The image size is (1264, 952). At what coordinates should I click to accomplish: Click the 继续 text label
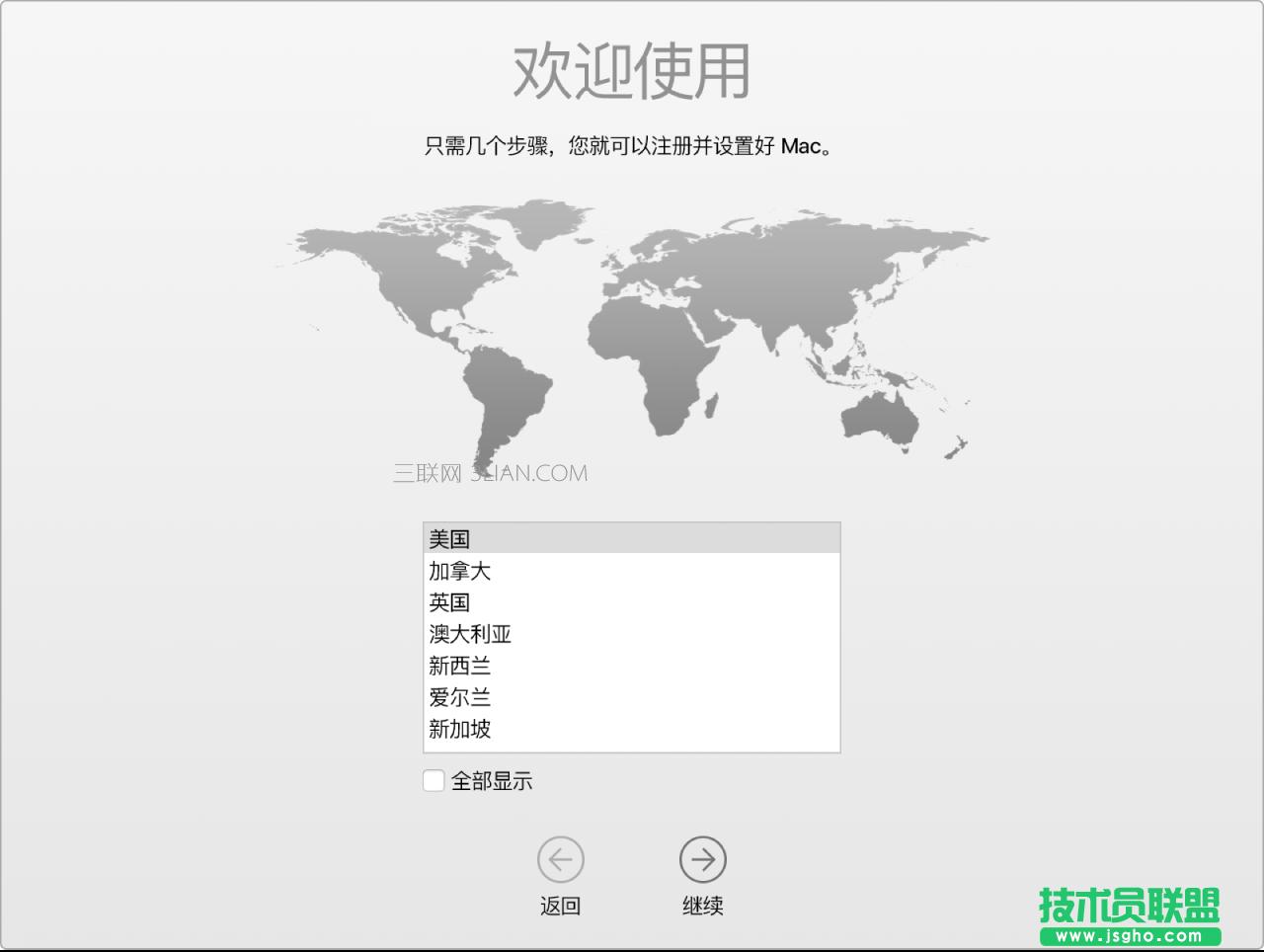tap(702, 906)
